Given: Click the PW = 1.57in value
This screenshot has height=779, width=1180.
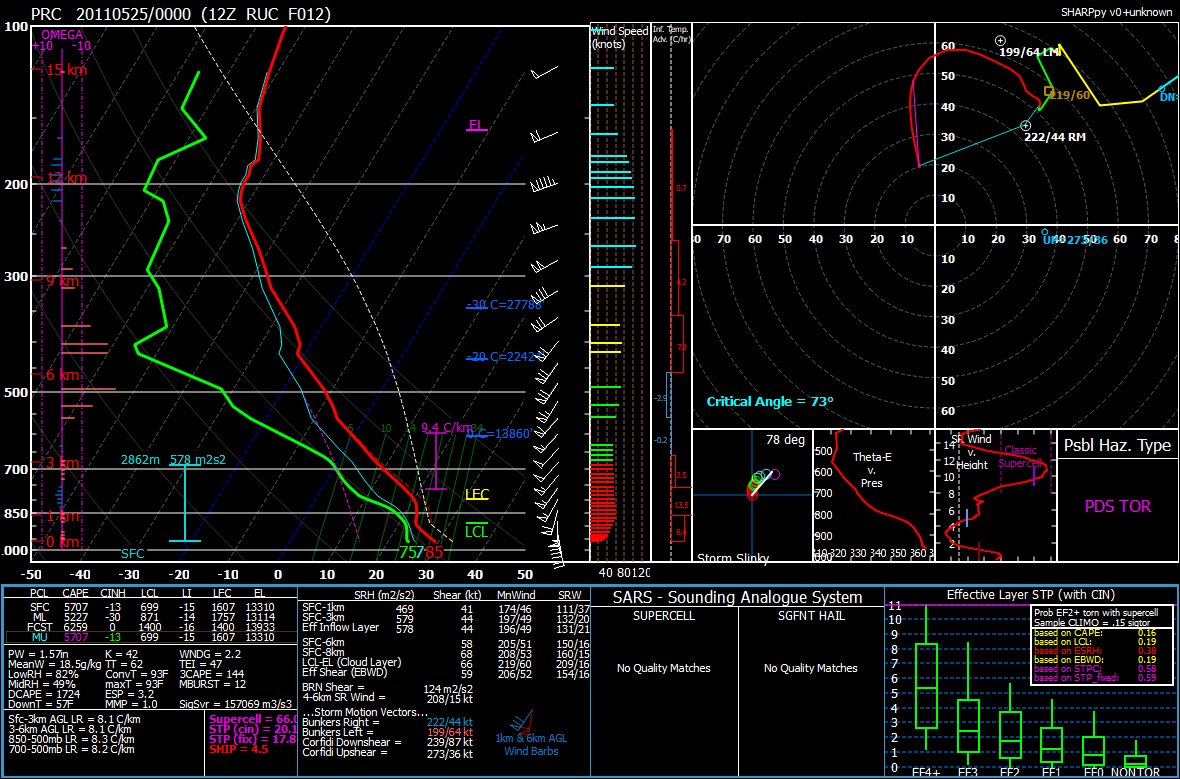Looking at the screenshot, I should (38, 654).
